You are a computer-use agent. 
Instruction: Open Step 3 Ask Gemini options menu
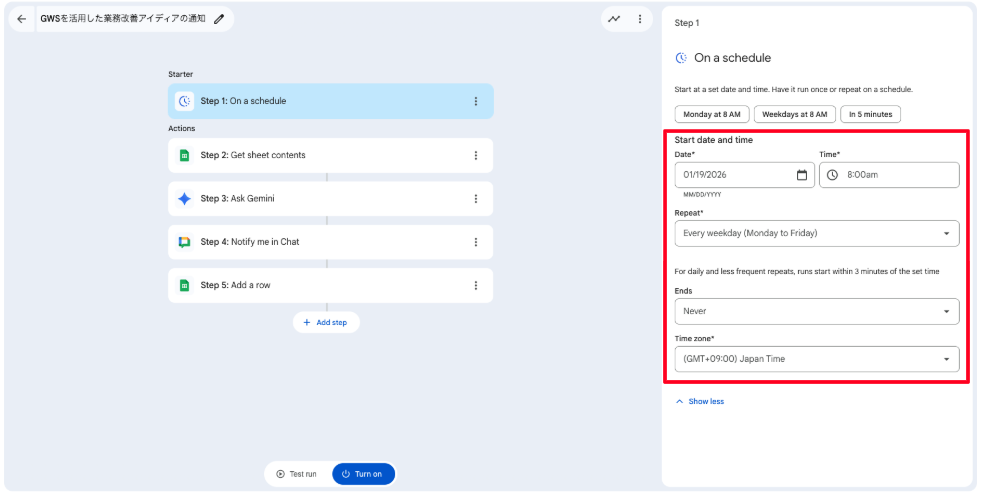[x=476, y=199]
